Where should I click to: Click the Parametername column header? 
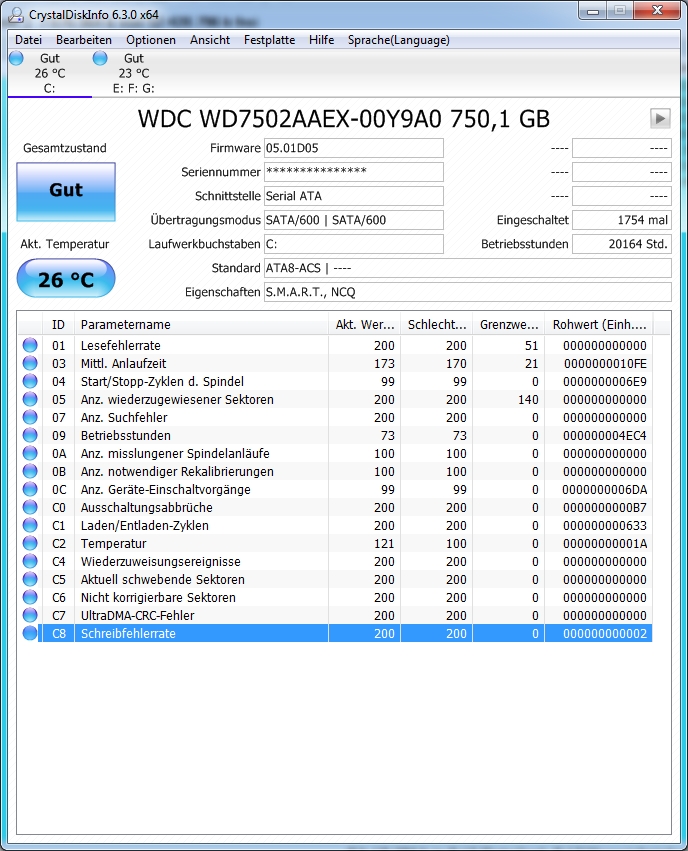point(201,325)
